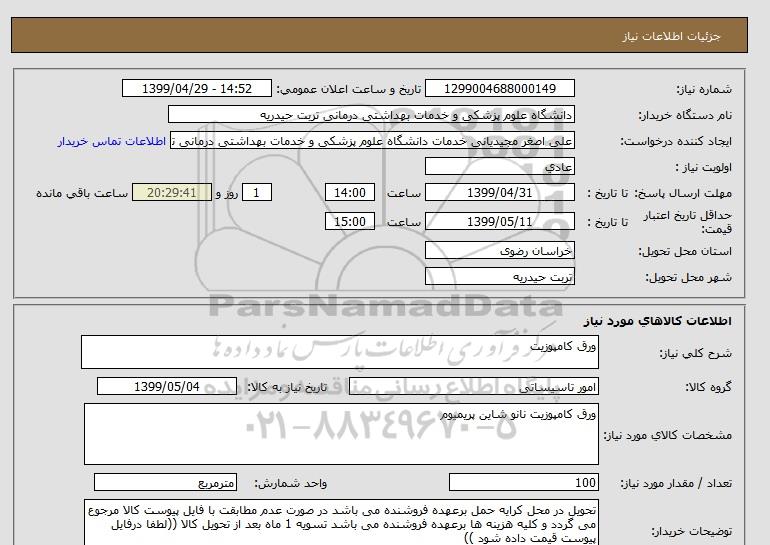Click the unit of measure field مترمربع
The height and width of the screenshot is (545, 770).
pos(165,483)
